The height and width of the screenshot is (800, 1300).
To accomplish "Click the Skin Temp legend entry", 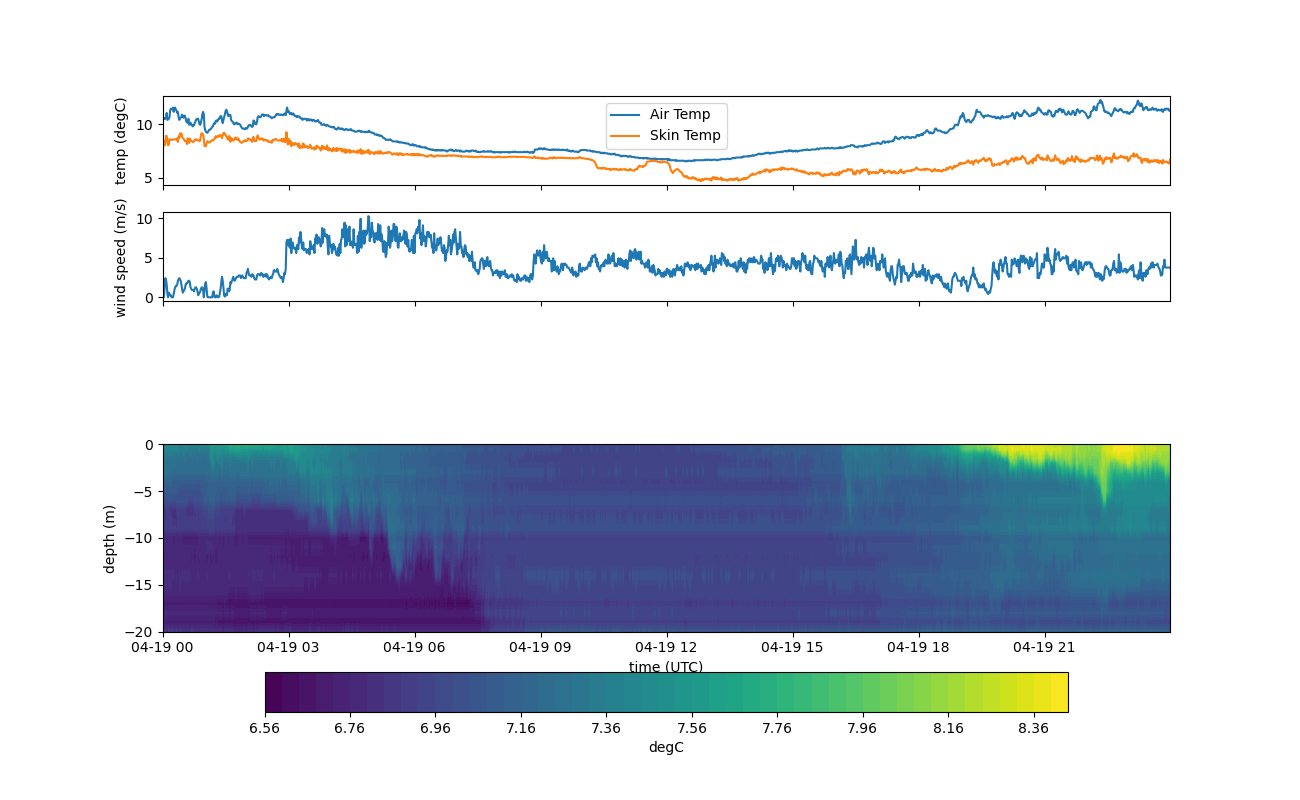I will click(x=684, y=136).
